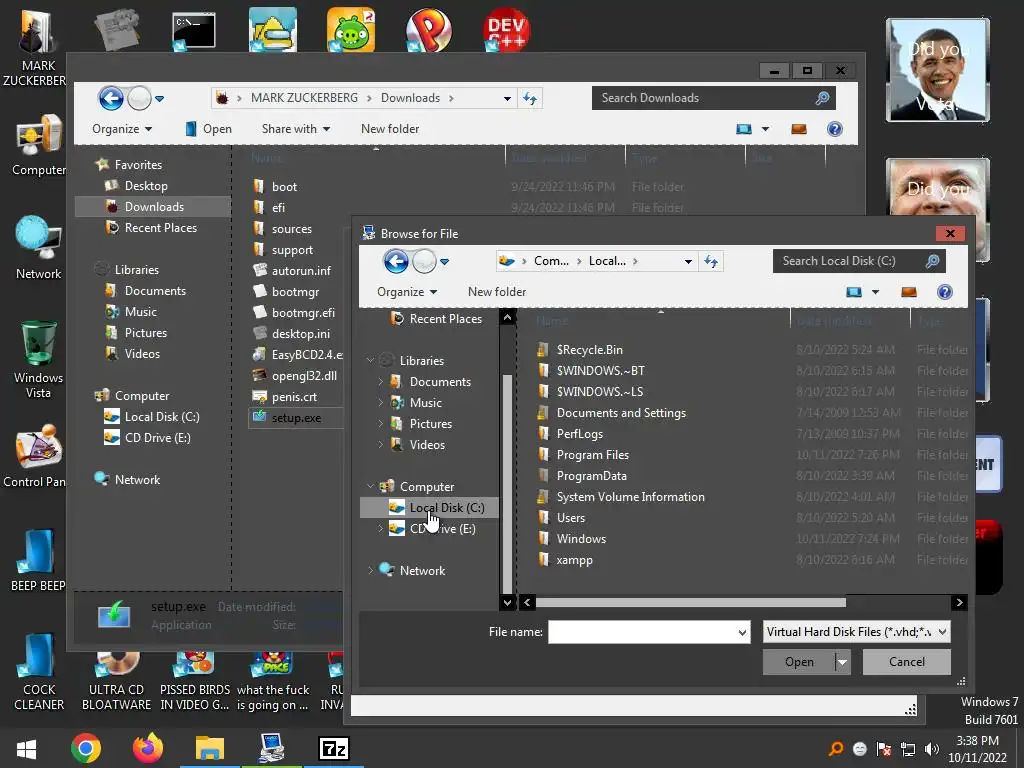This screenshot has width=1024, height=768.
Task: Click Open button in Browse for File dialog
Action: pyautogui.click(x=799, y=662)
